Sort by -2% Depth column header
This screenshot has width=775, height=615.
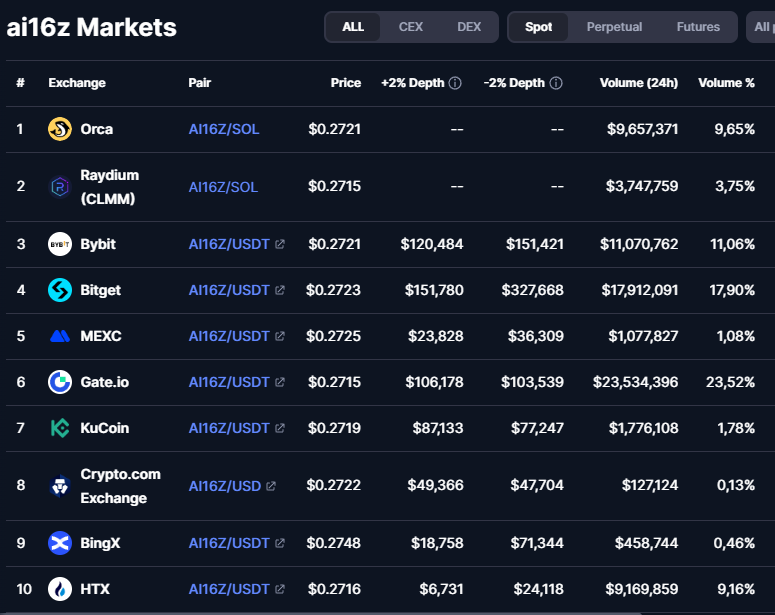pos(514,83)
